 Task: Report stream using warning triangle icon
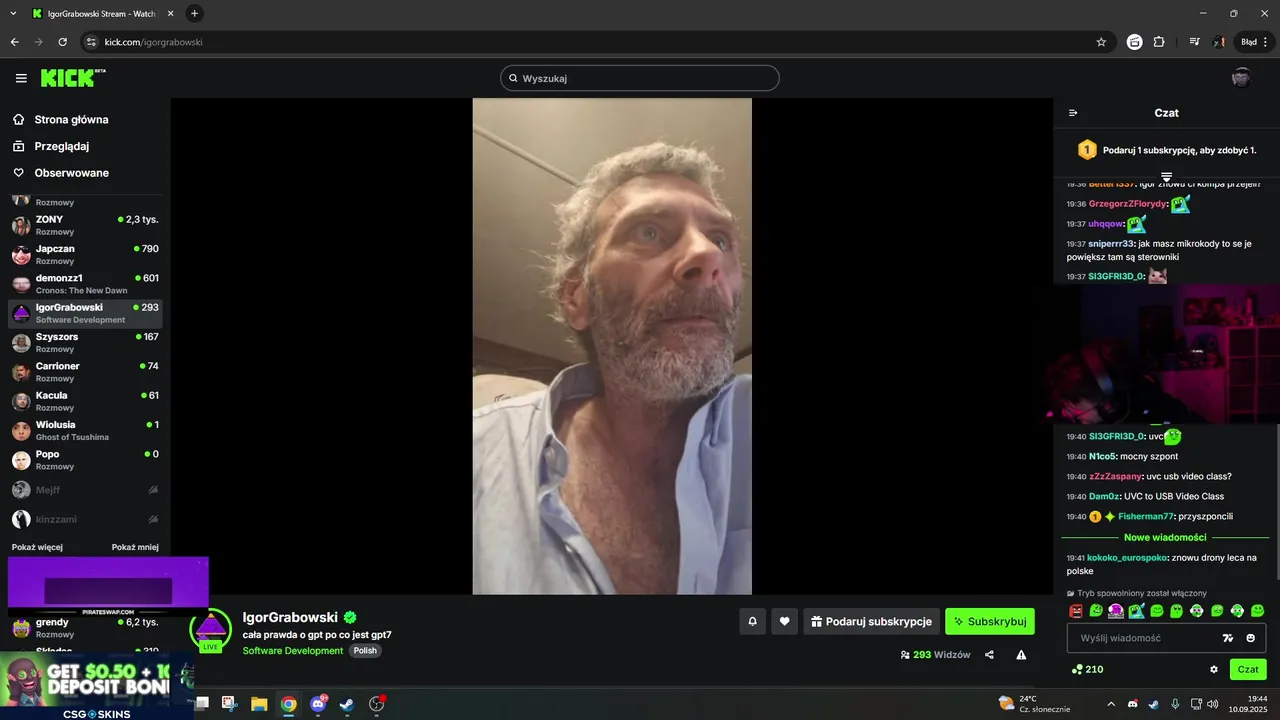[x=1021, y=655]
